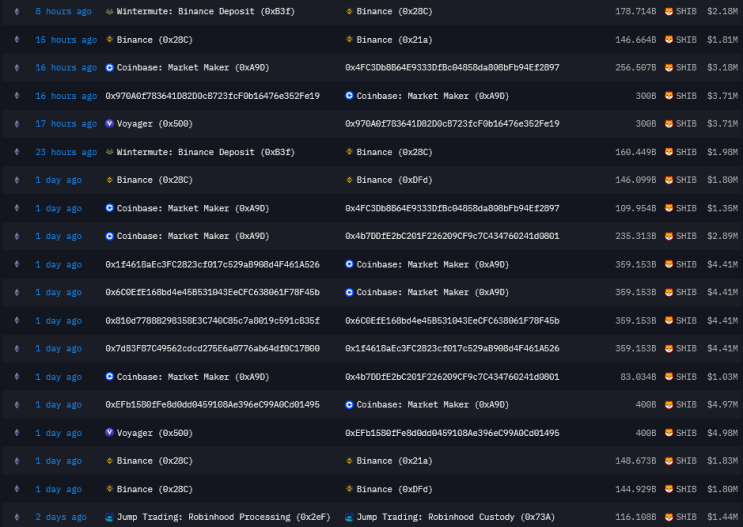Open the '2 days ago' transaction link
The image size is (743, 527).
[61, 517]
